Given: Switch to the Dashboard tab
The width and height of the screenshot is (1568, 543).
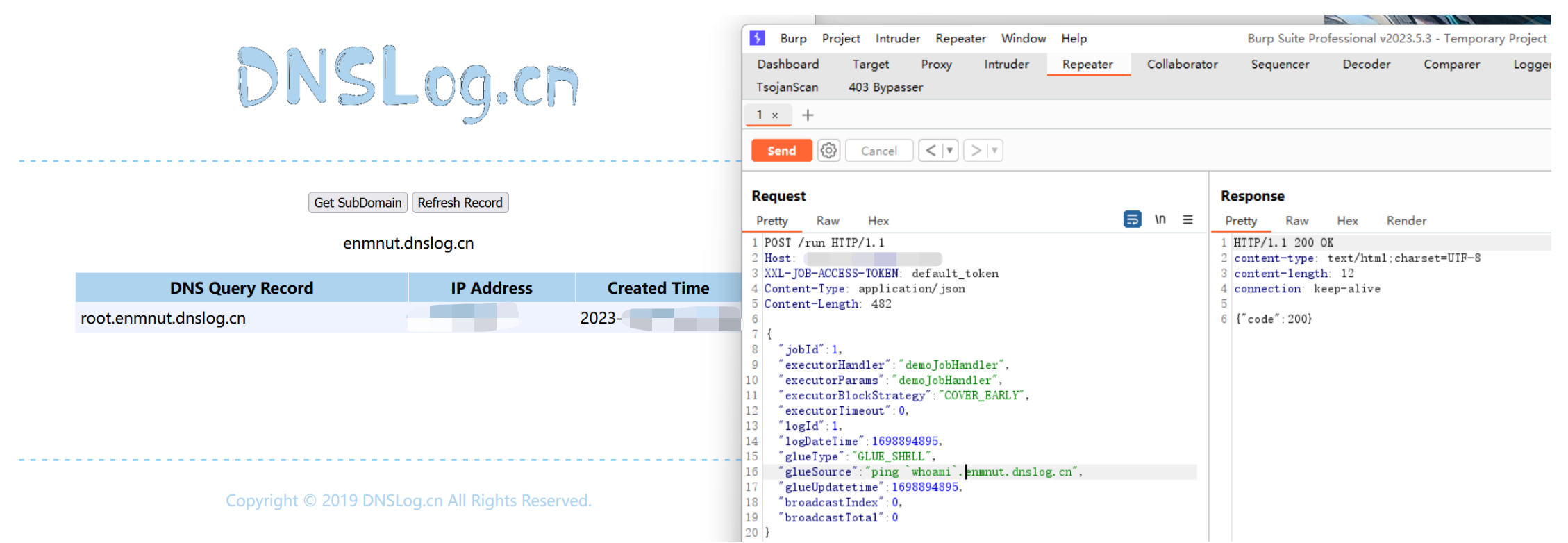Looking at the screenshot, I should (788, 64).
